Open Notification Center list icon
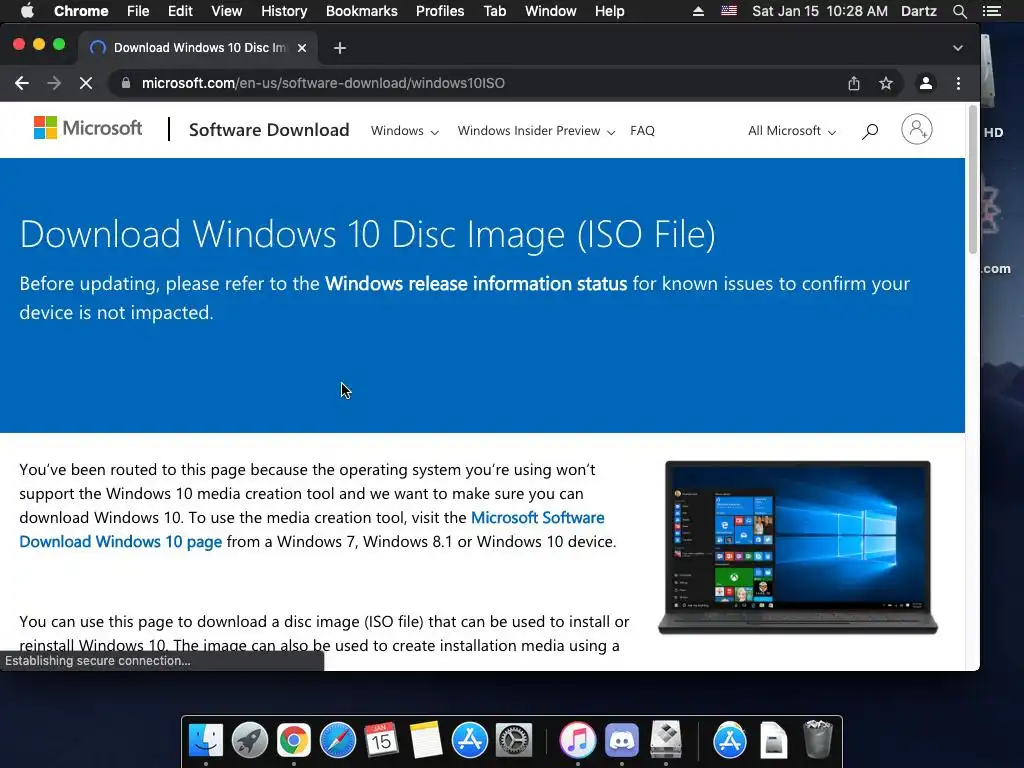The height and width of the screenshot is (768, 1024). point(992,11)
